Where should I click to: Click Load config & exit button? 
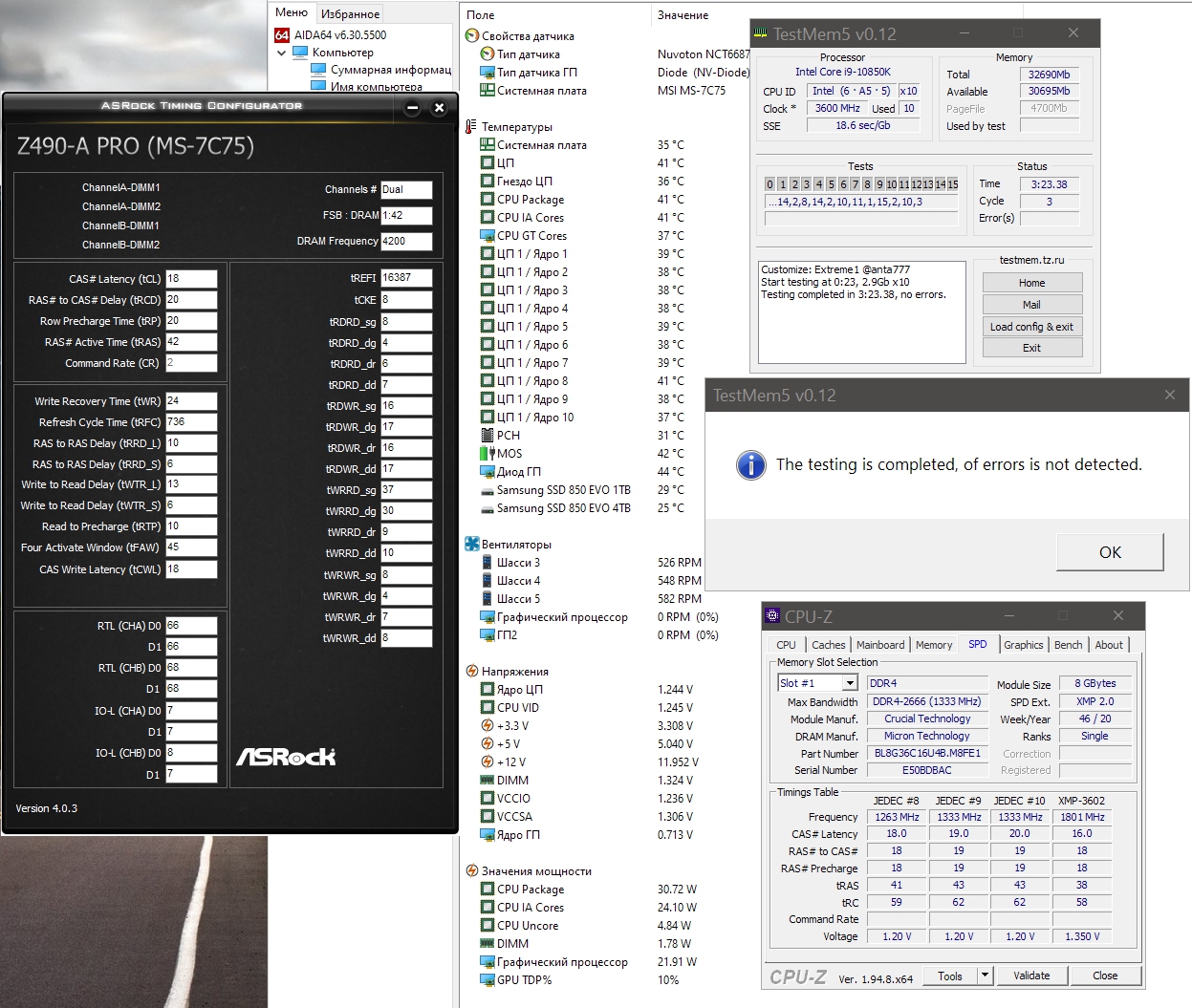coord(1031,327)
